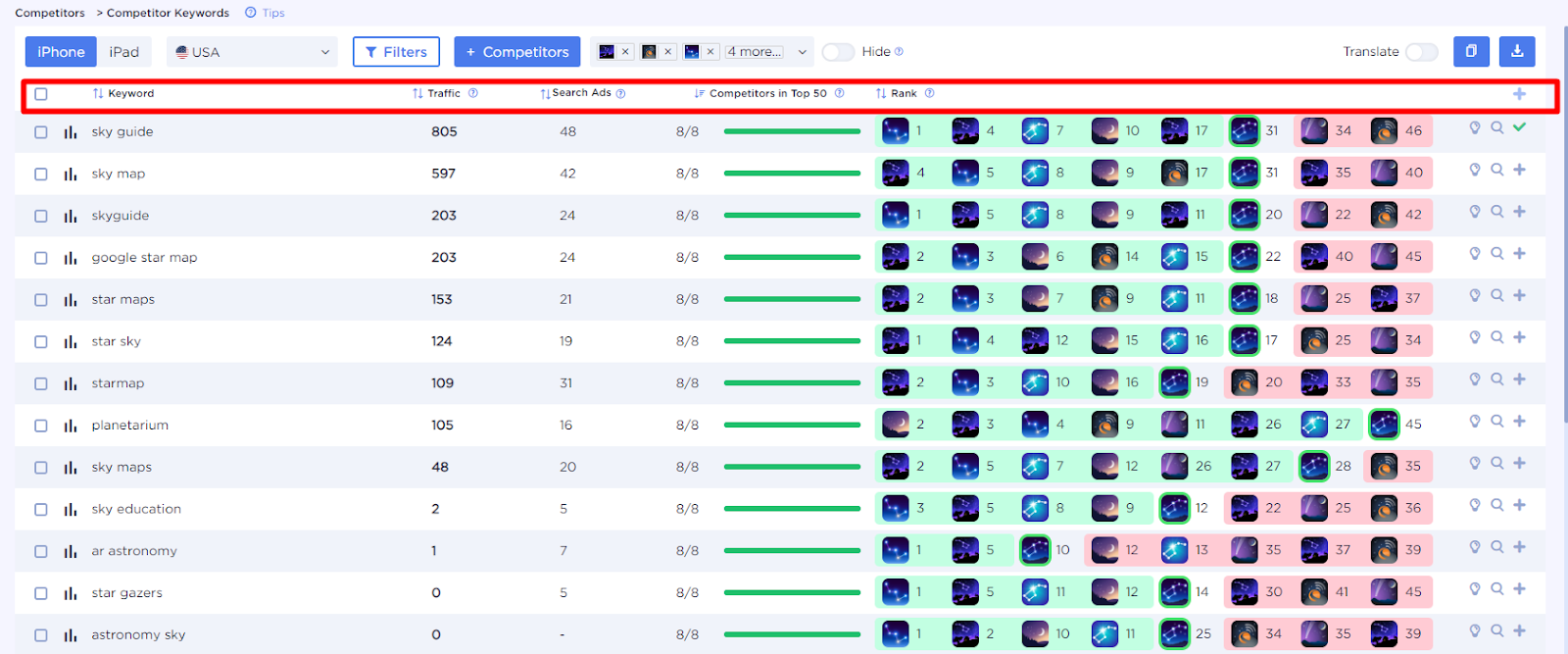The width and height of the screenshot is (1568, 654).
Task: Remove first competitor app tag
Action: click(x=625, y=52)
